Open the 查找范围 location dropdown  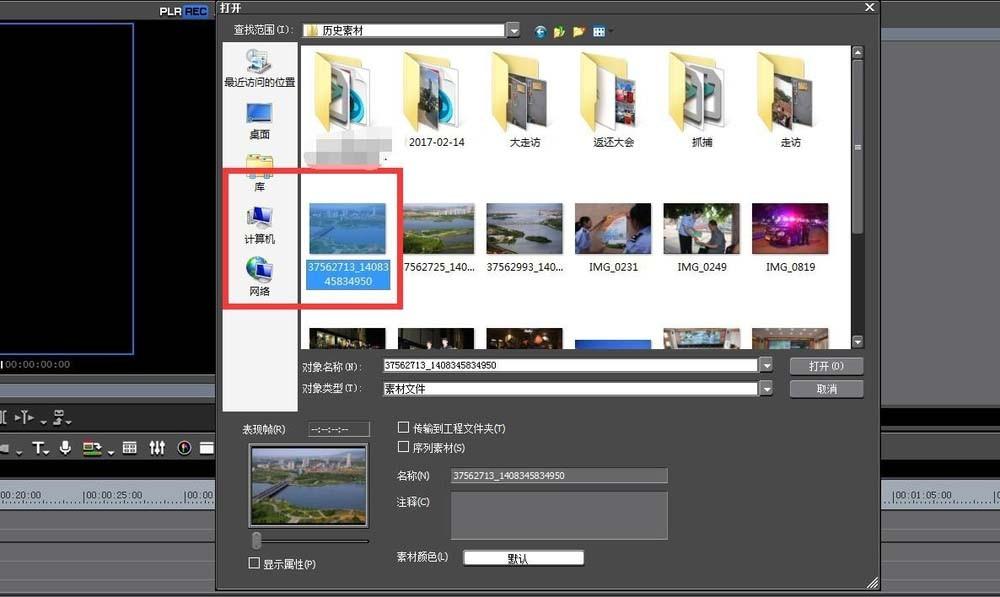pyautogui.click(x=513, y=30)
